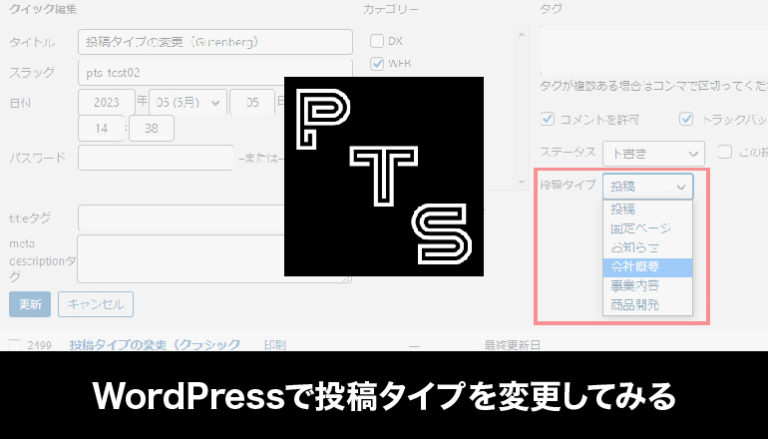The height and width of the screenshot is (439, 768).
Task: Open the 投稿タイプの変更（クラシック post link
Action: (x=155, y=344)
